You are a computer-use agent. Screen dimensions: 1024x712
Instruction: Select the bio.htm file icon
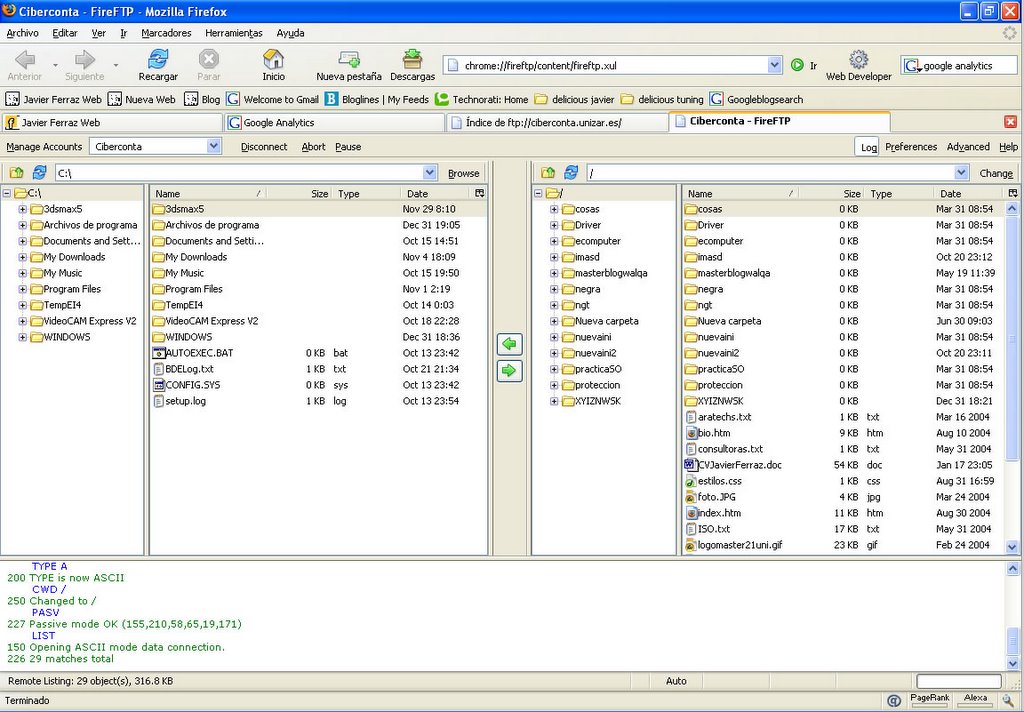[x=691, y=432]
